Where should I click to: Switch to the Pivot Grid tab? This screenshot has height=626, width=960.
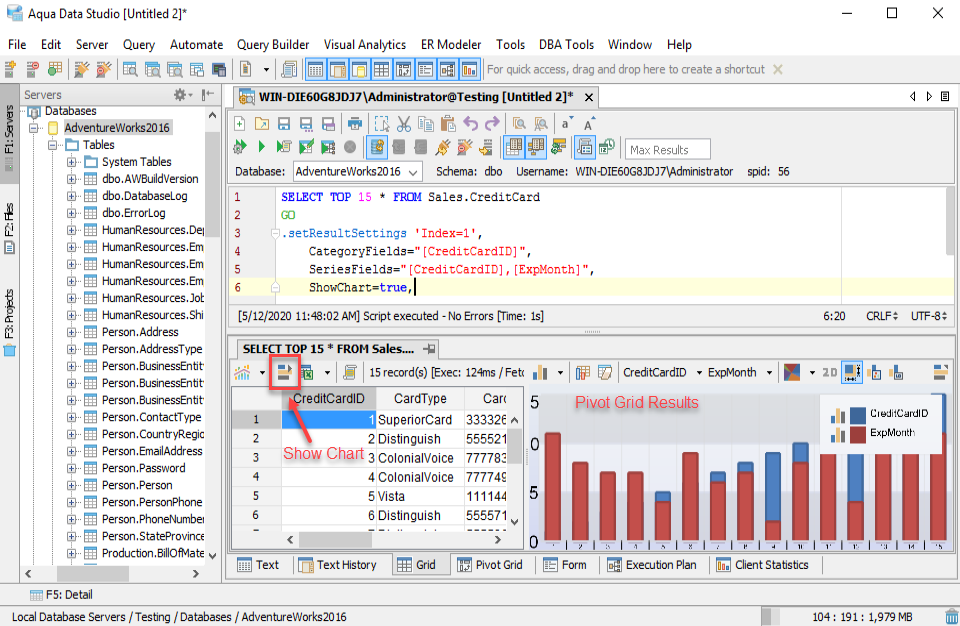tap(490, 565)
